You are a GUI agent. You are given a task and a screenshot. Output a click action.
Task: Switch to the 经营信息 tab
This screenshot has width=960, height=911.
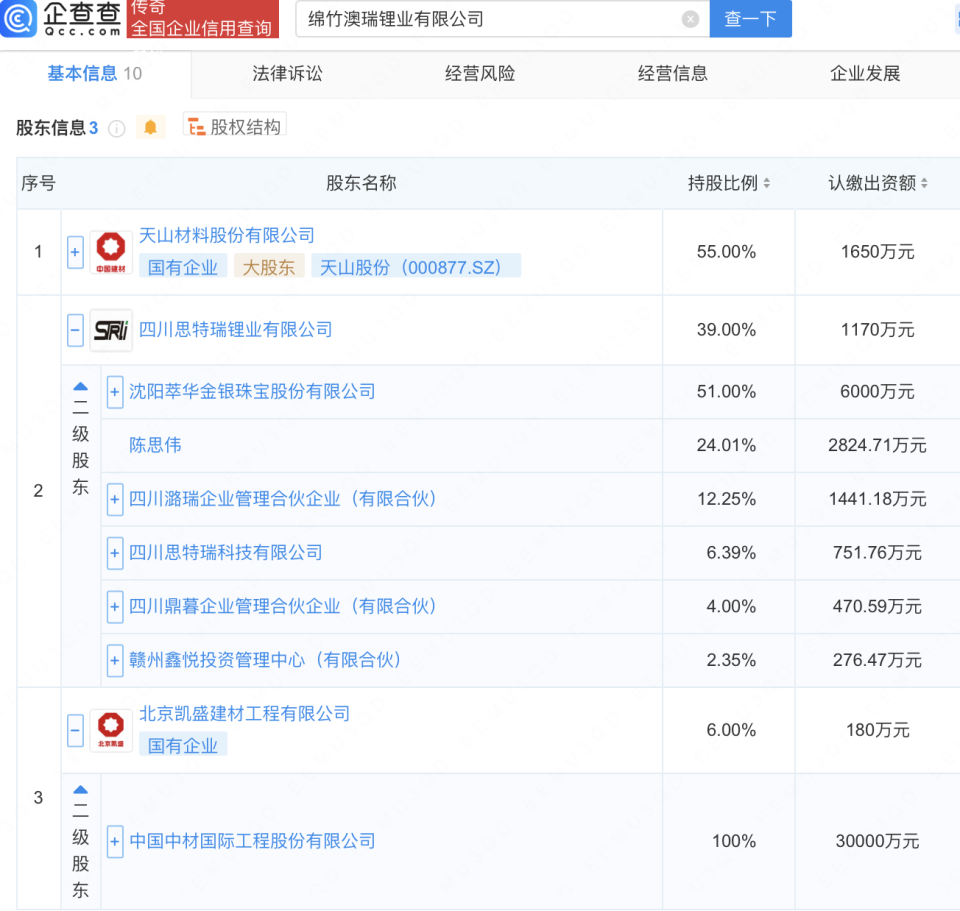[672, 73]
